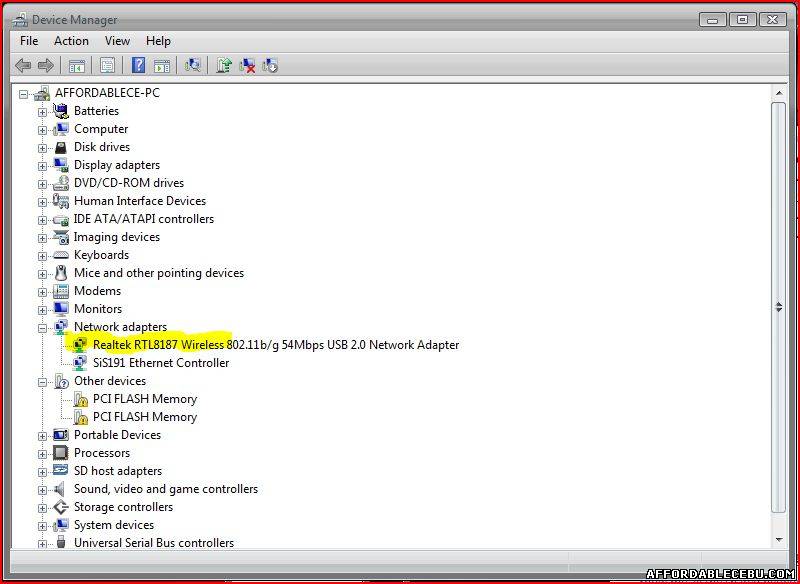
Task: Click the Imaging devices category icon
Action: (x=61, y=237)
